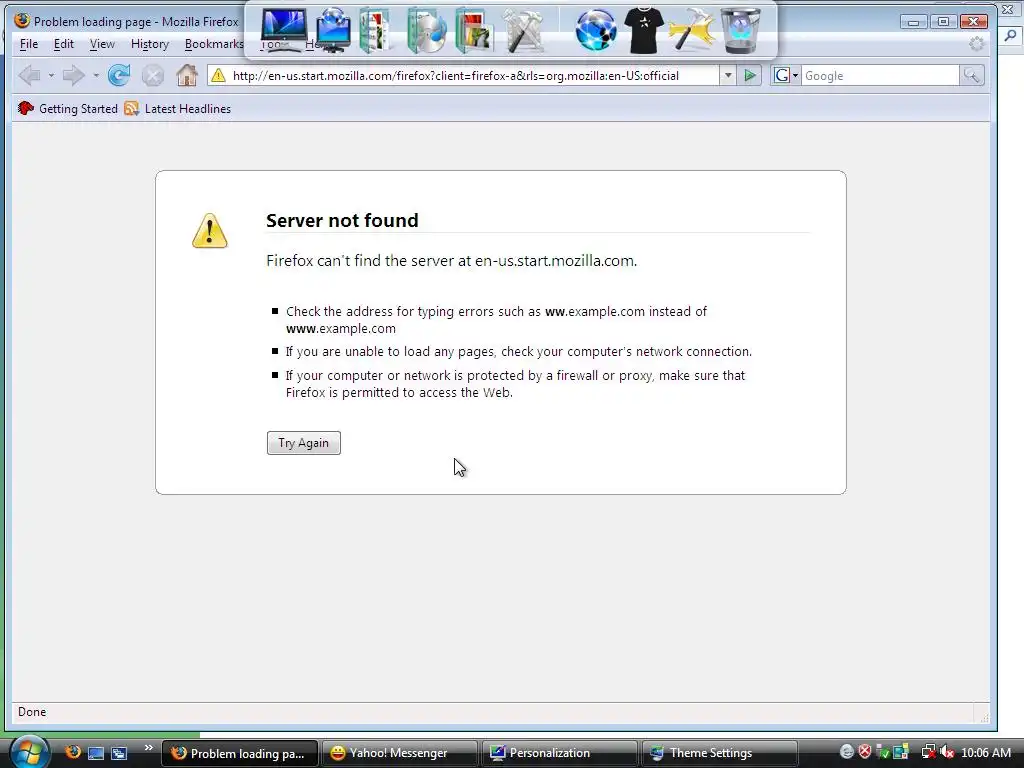Click the Problem loading page taskbar button
1024x768 pixels.
pyautogui.click(x=239, y=753)
